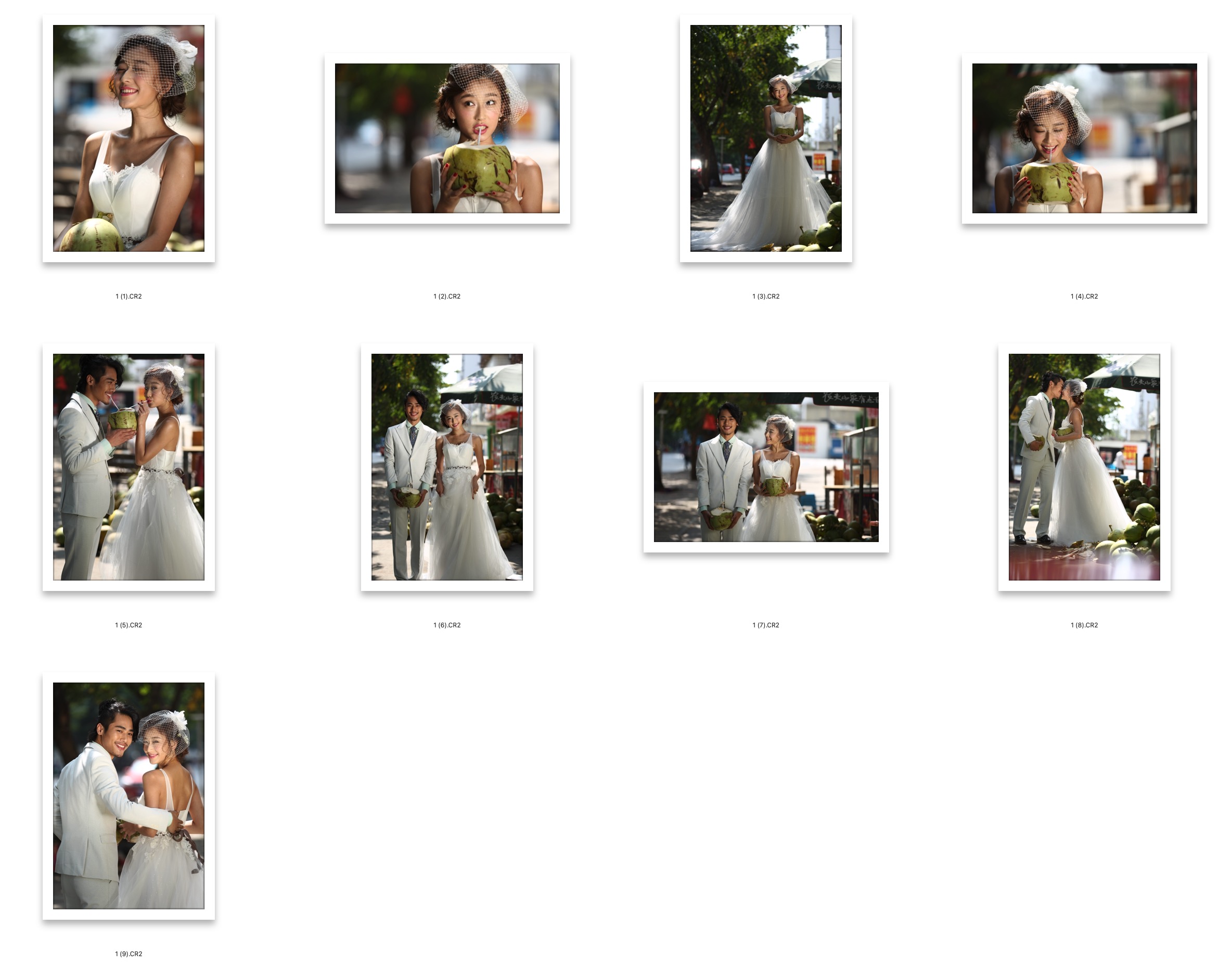Click the filename label 1 (7).CR2
The width and height of the screenshot is (1232, 965).
click(x=766, y=625)
